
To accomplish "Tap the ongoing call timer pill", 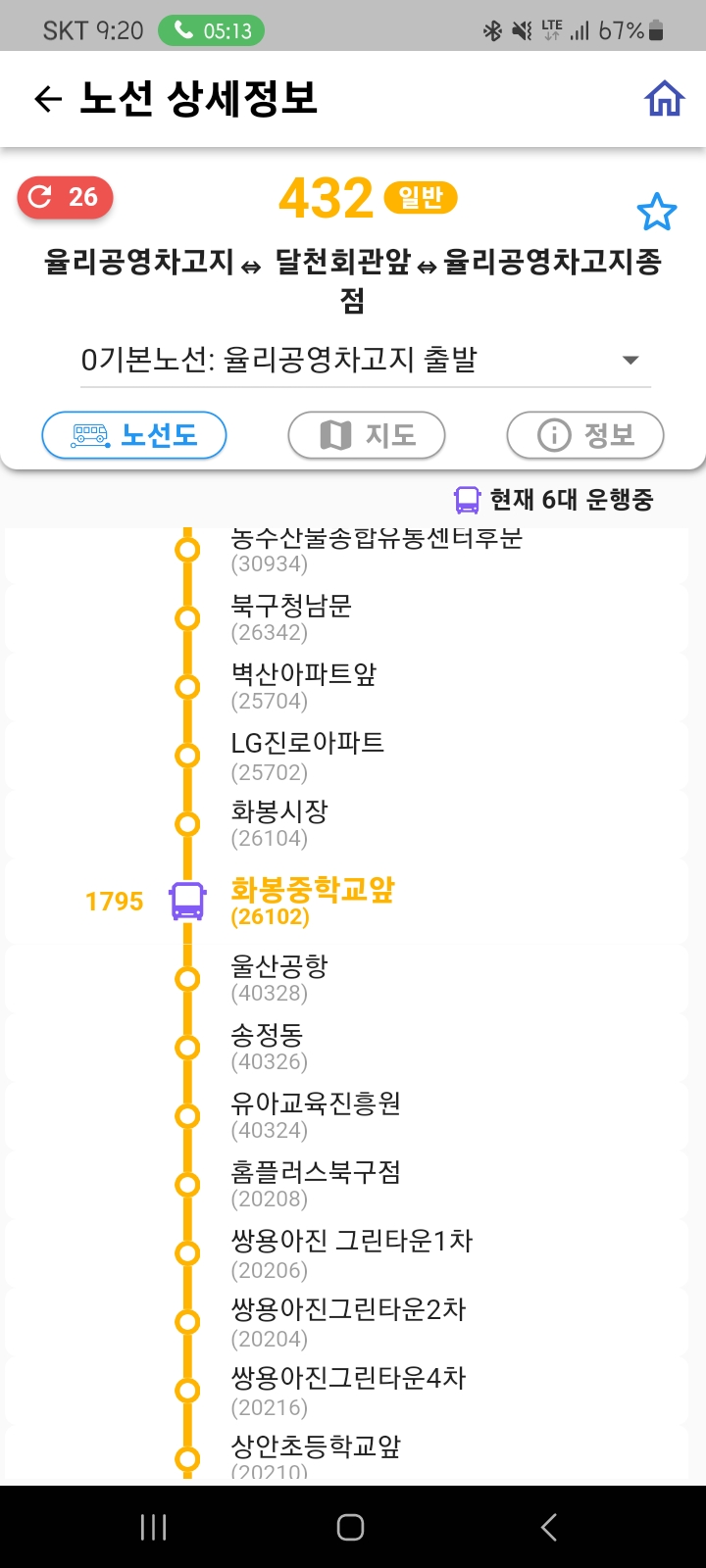I will coord(212,31).
